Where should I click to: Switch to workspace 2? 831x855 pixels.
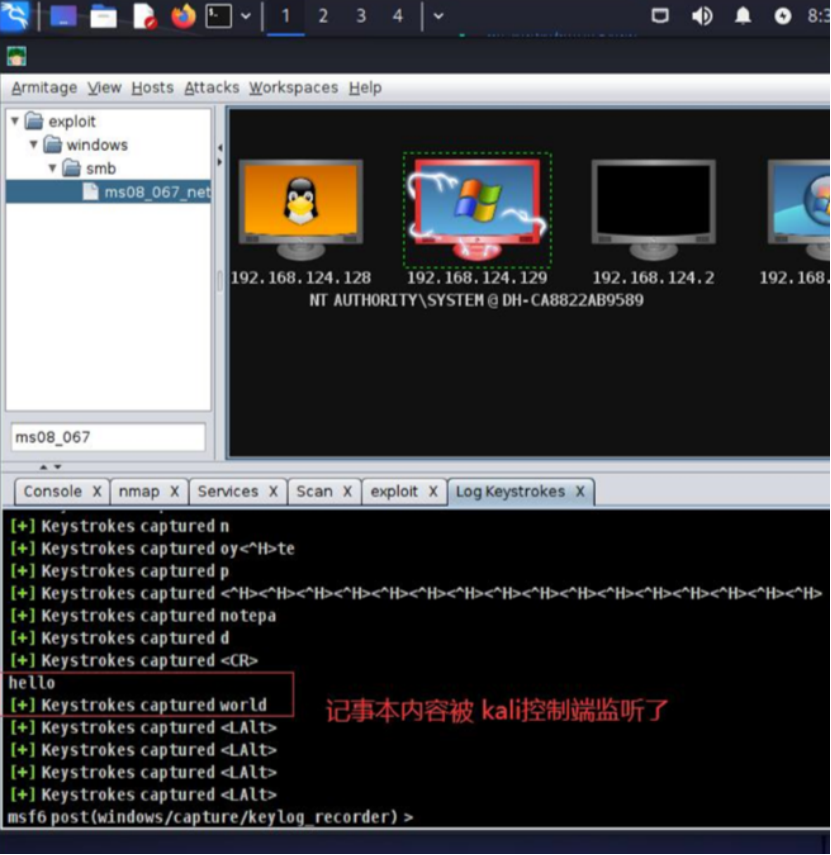click(x=323, y=16)
